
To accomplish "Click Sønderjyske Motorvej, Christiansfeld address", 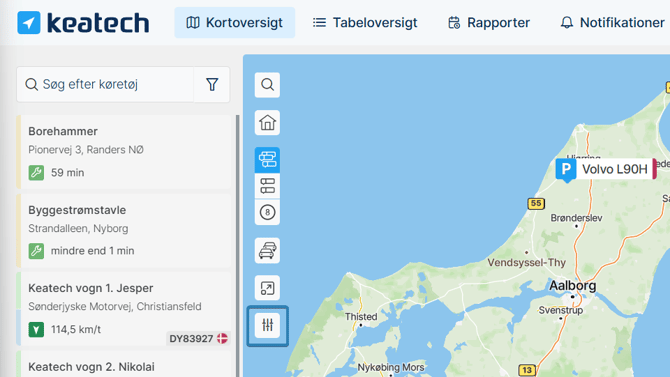I will 115,306.
